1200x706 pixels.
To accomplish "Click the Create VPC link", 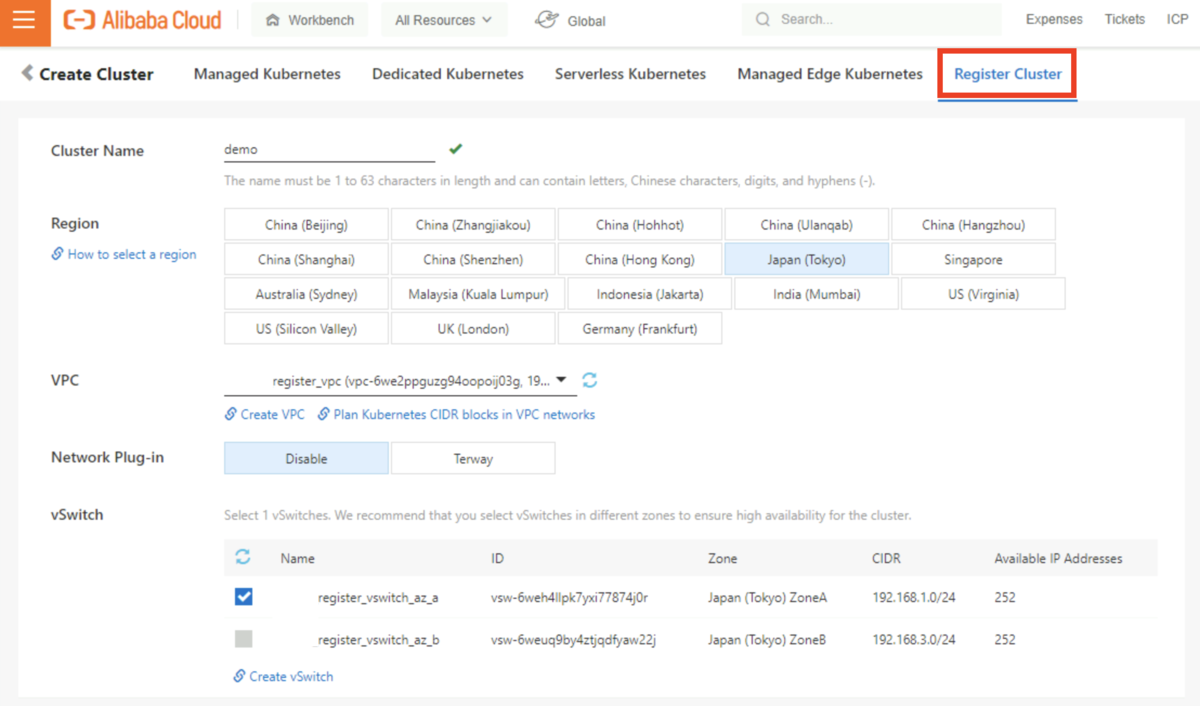I will point(273,414).
